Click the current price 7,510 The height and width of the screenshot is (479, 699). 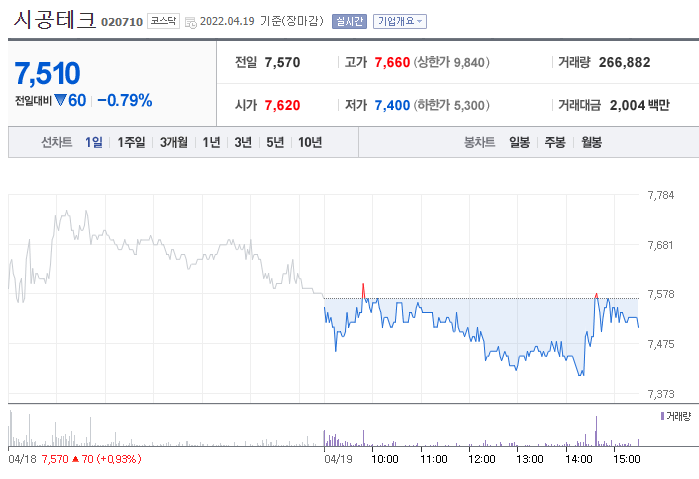click(x=47, y=73)
